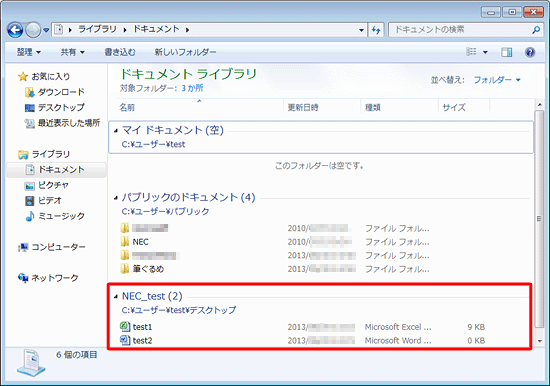The width and height of the screenshot is (550, 386).
Task: Click the vertical scrollbar thumb
Action: pos(539,219)
